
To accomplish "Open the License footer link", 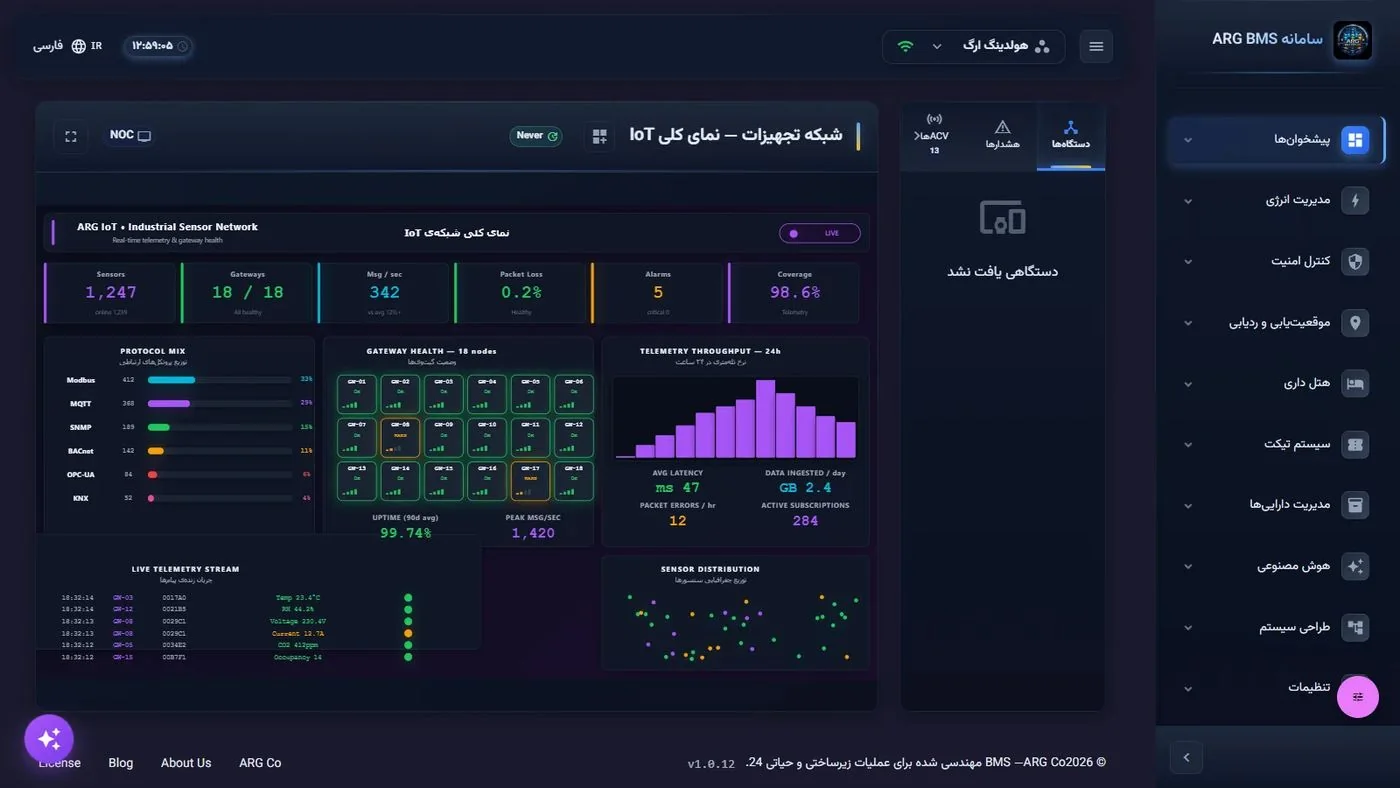I will tap(60, 763).
